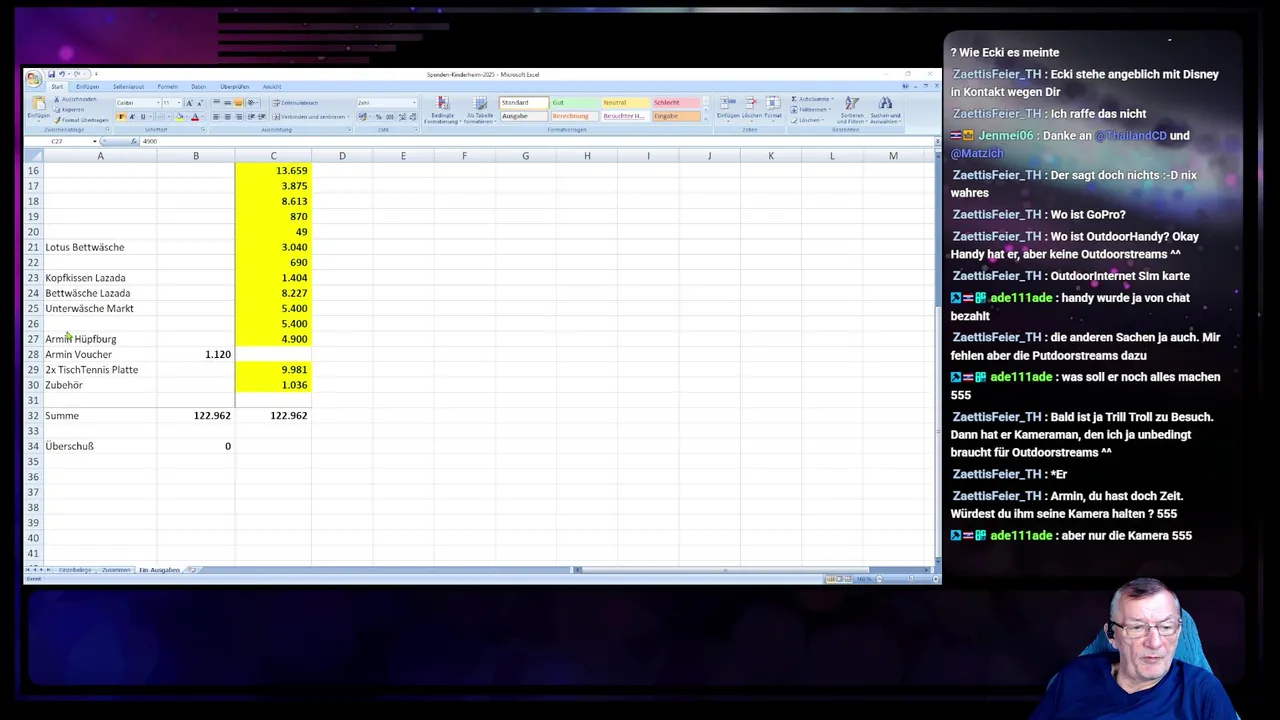Switch to the Einfügen ribbon tab
Screen dimensions: 1280x720
pos(87,87)
